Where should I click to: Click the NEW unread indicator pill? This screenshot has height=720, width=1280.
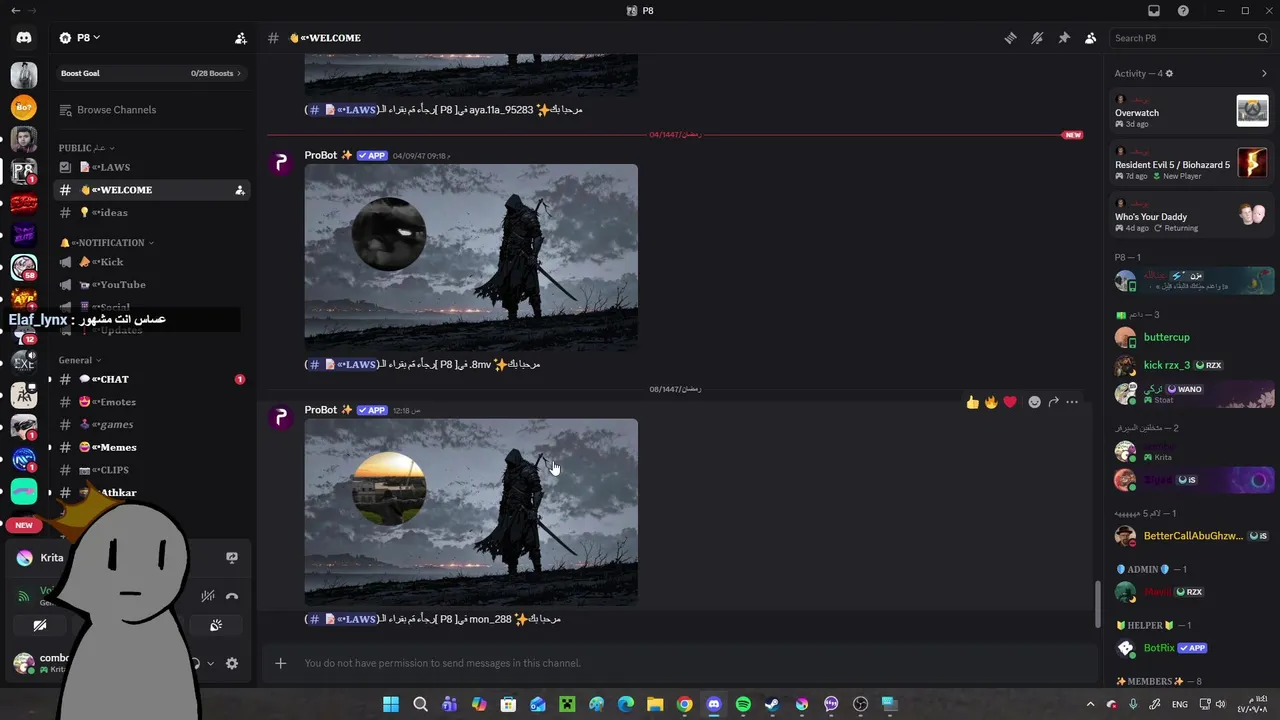pyautogui.click(x=24, y=525)
